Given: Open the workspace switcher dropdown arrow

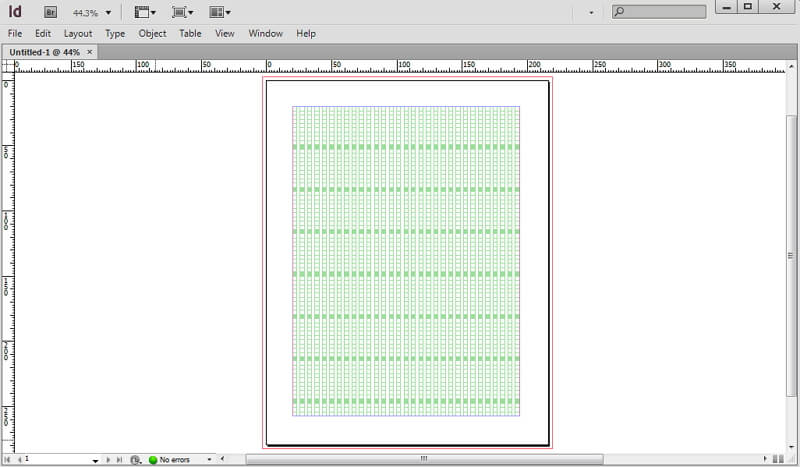Looking at the screenshot, I should [591, 13].
